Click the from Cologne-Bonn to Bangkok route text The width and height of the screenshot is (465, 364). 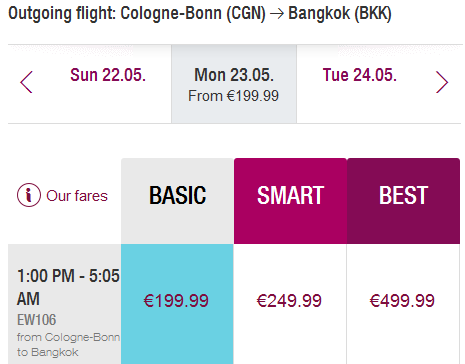pos(68,345)
